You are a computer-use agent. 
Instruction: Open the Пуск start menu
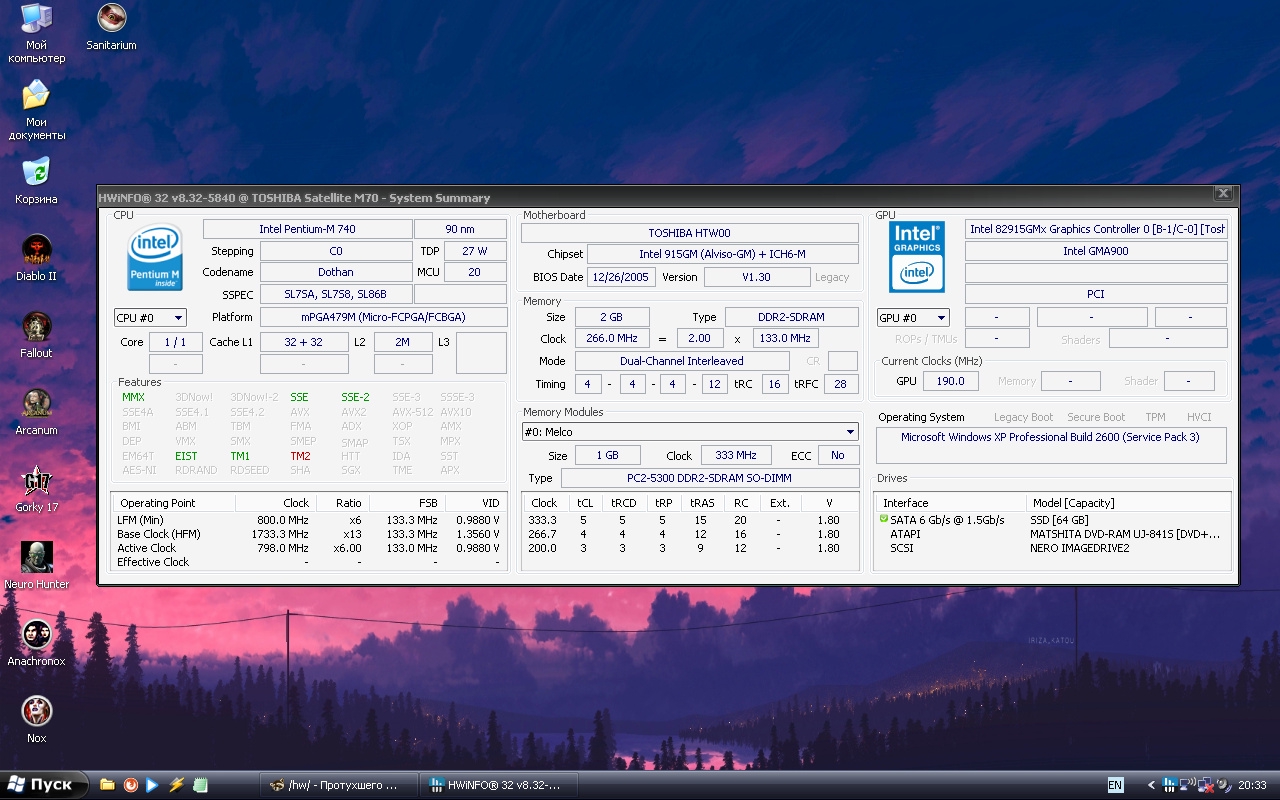(x=42, y=785)
